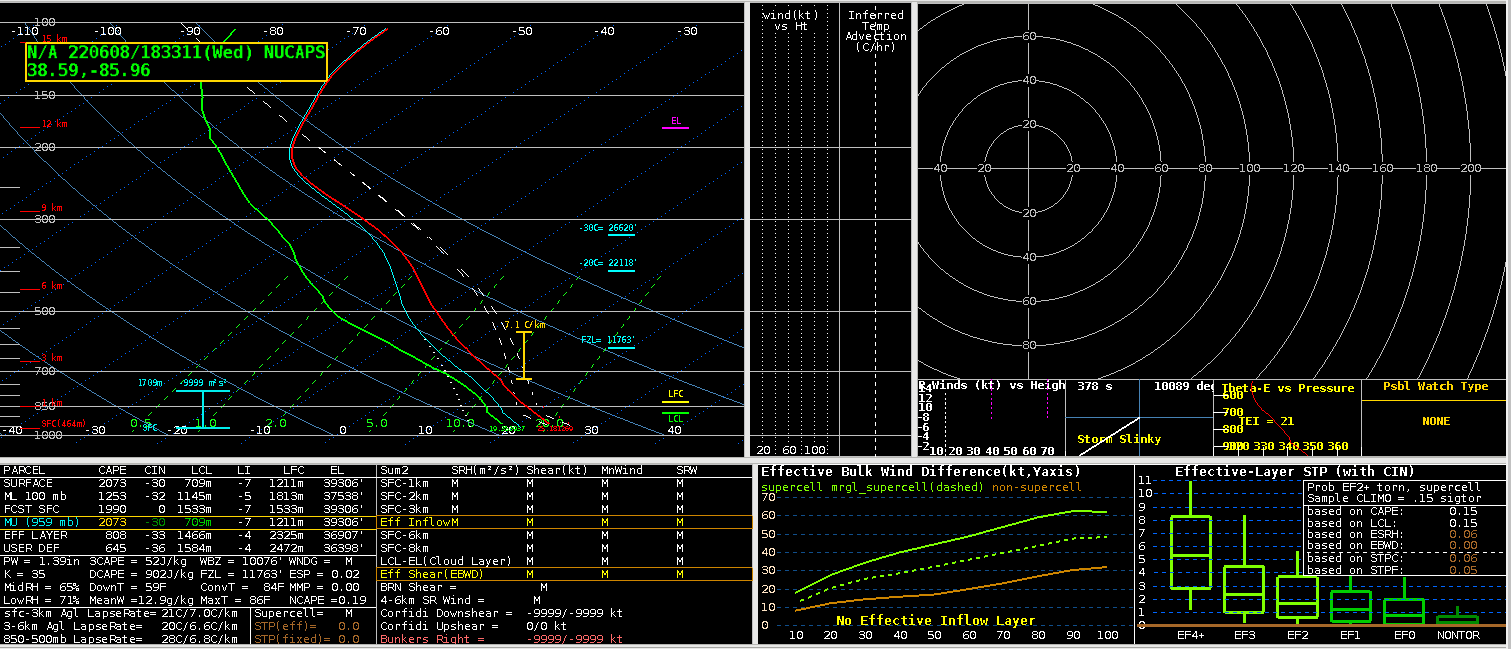Click the SFC-3km row in kinematics table
This screenshot has width=1511, height=649.
click(565, 509)
